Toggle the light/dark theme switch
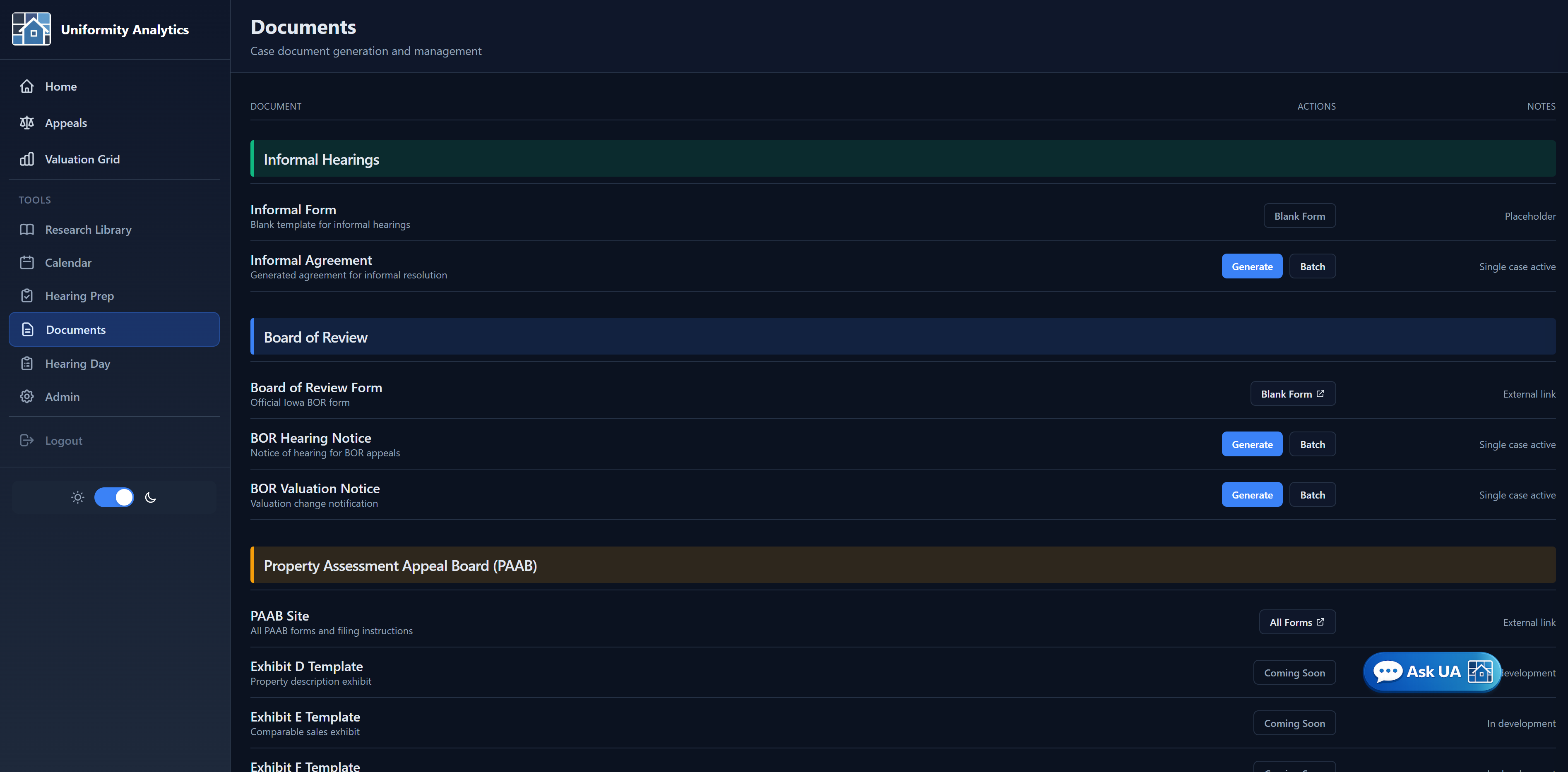1568x772 pixels. [x=114, y=497]
